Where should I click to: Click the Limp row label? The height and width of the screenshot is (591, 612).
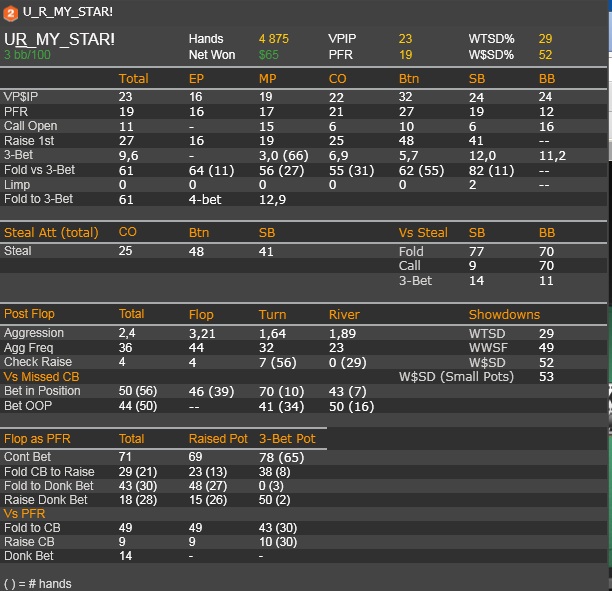(17, 185)
